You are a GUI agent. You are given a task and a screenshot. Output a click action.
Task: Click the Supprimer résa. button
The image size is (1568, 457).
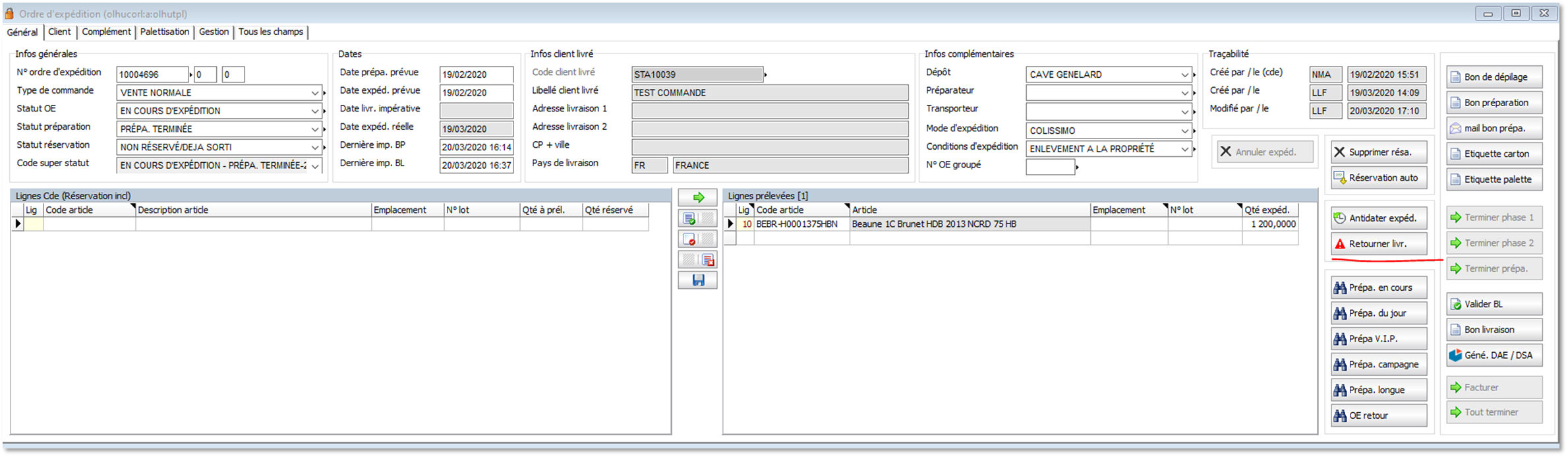point(1378,152)
